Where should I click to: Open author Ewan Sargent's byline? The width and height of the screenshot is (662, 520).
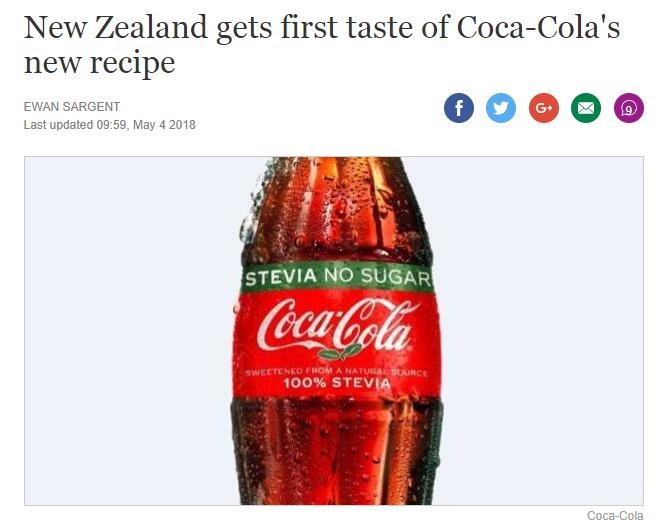(72, 107)
